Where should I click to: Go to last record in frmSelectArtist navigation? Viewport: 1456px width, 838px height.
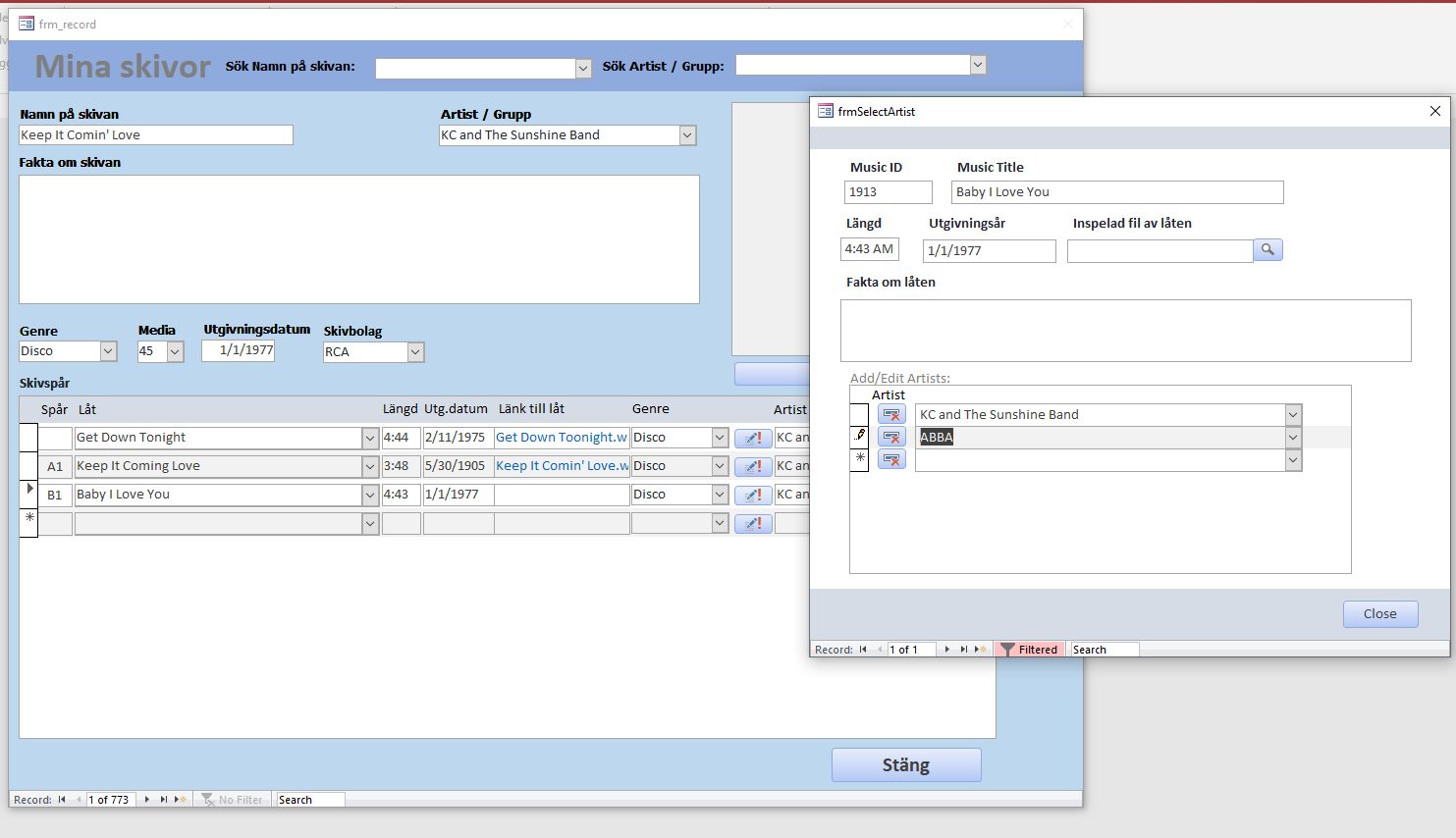(964, 650)
